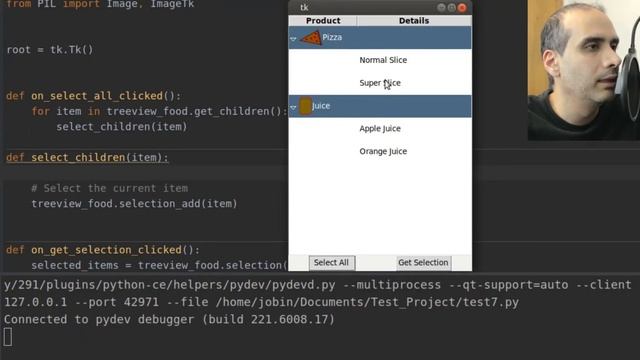Click 'select_children(item)' call line in the editor

coord(122,127)
